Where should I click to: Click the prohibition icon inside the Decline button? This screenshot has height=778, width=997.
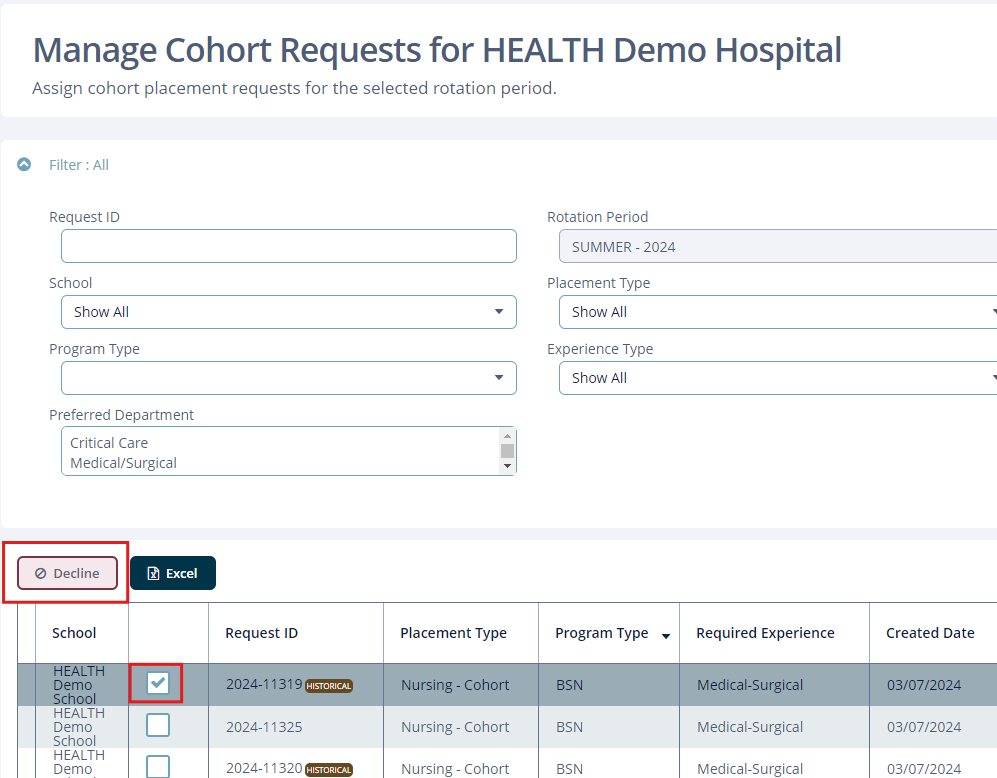(x=41, y=573)
